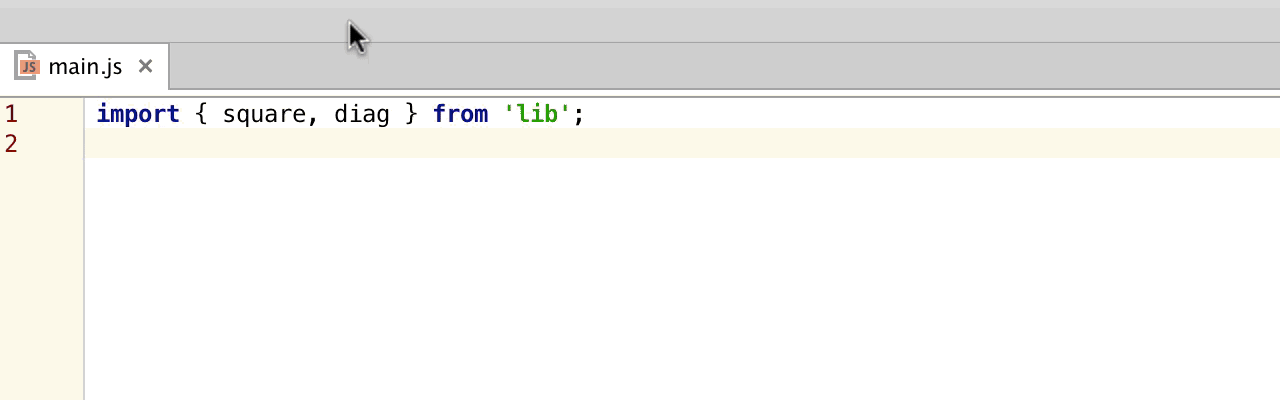Click the 'square' identifier in the import
This screenshot has width=1280, height=400.
(263, 114)
